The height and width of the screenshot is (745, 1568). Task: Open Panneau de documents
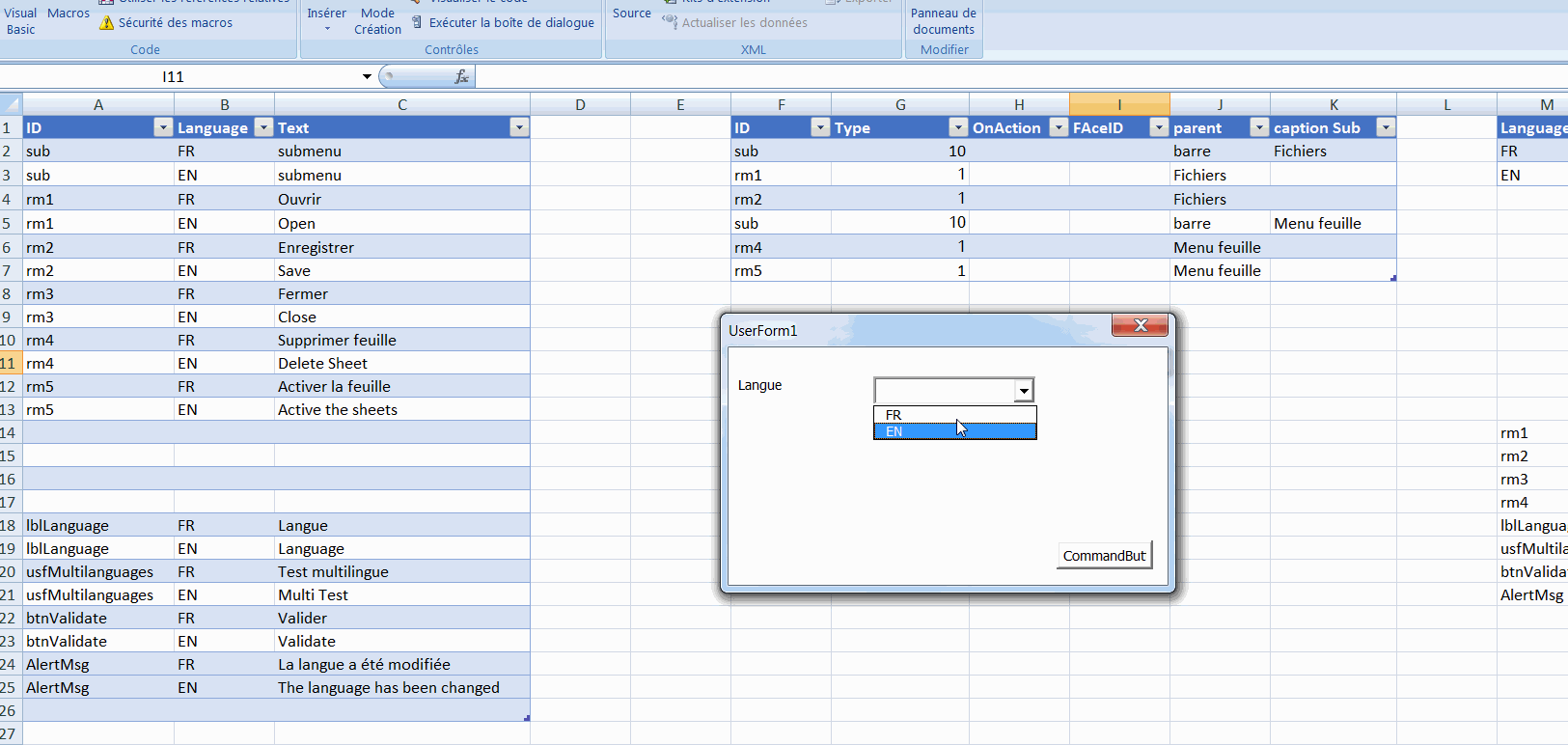pos(944,20)
